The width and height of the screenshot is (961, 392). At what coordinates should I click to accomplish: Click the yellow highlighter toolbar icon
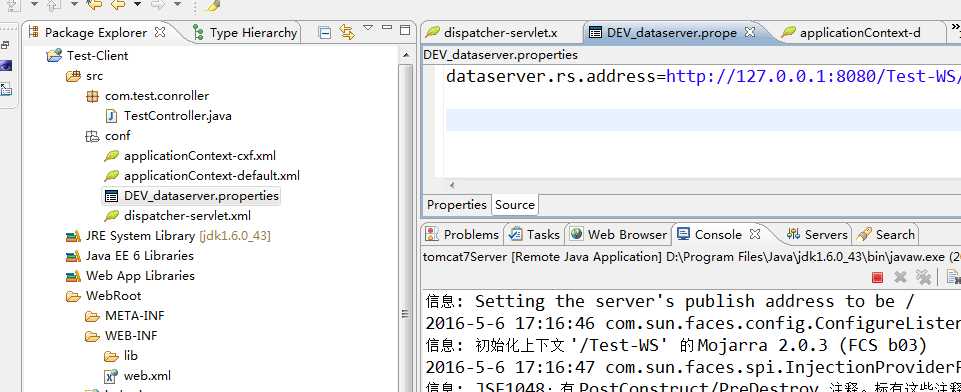pos(212,6)
